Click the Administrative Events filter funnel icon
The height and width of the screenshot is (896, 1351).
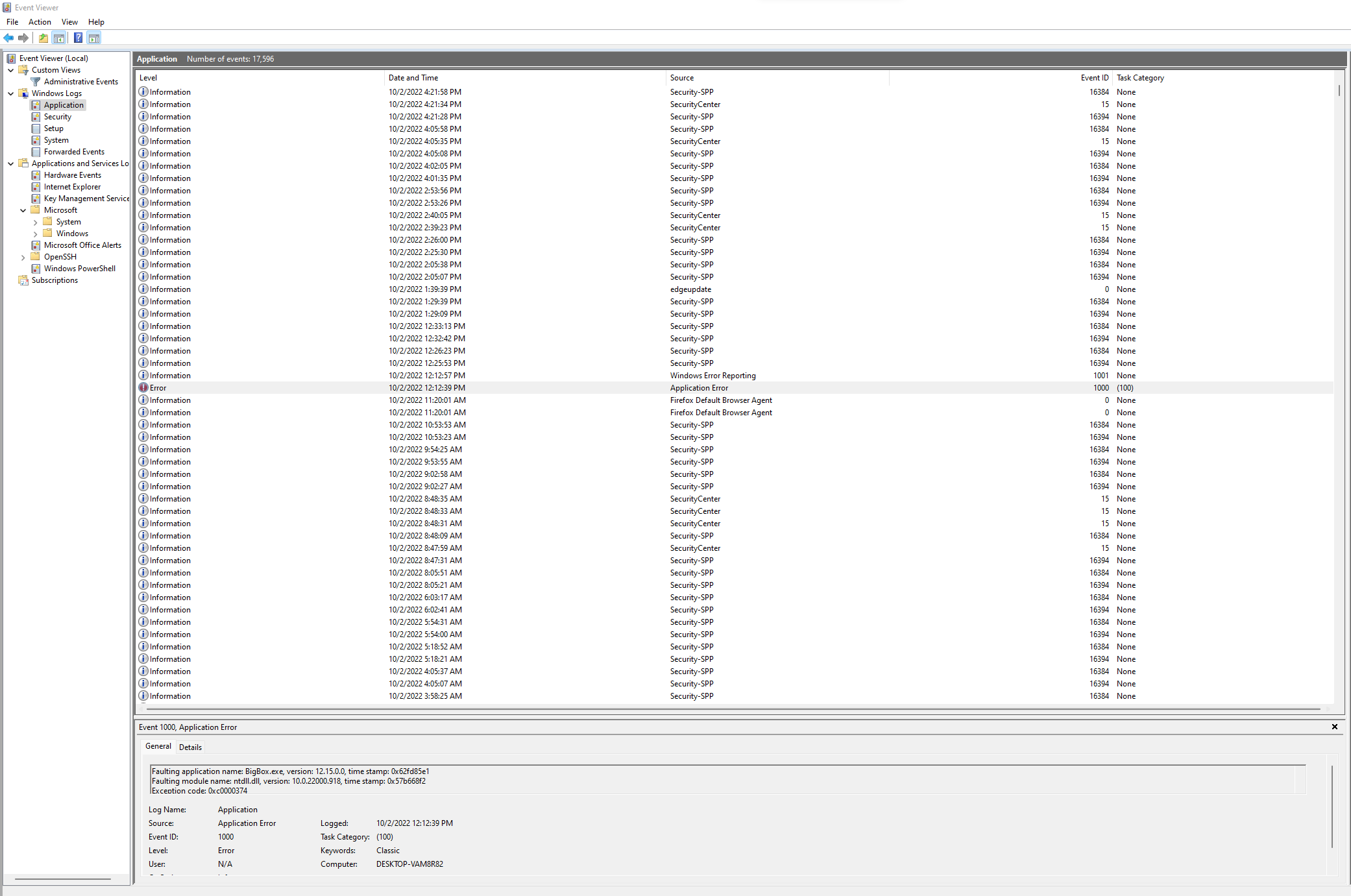pos(36,82)
